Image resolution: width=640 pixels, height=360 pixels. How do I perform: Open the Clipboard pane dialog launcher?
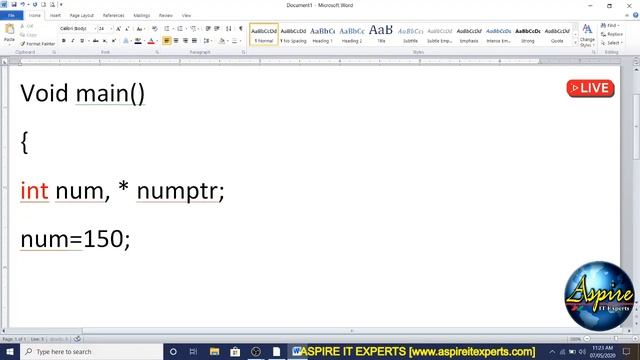tap(54, 52)
